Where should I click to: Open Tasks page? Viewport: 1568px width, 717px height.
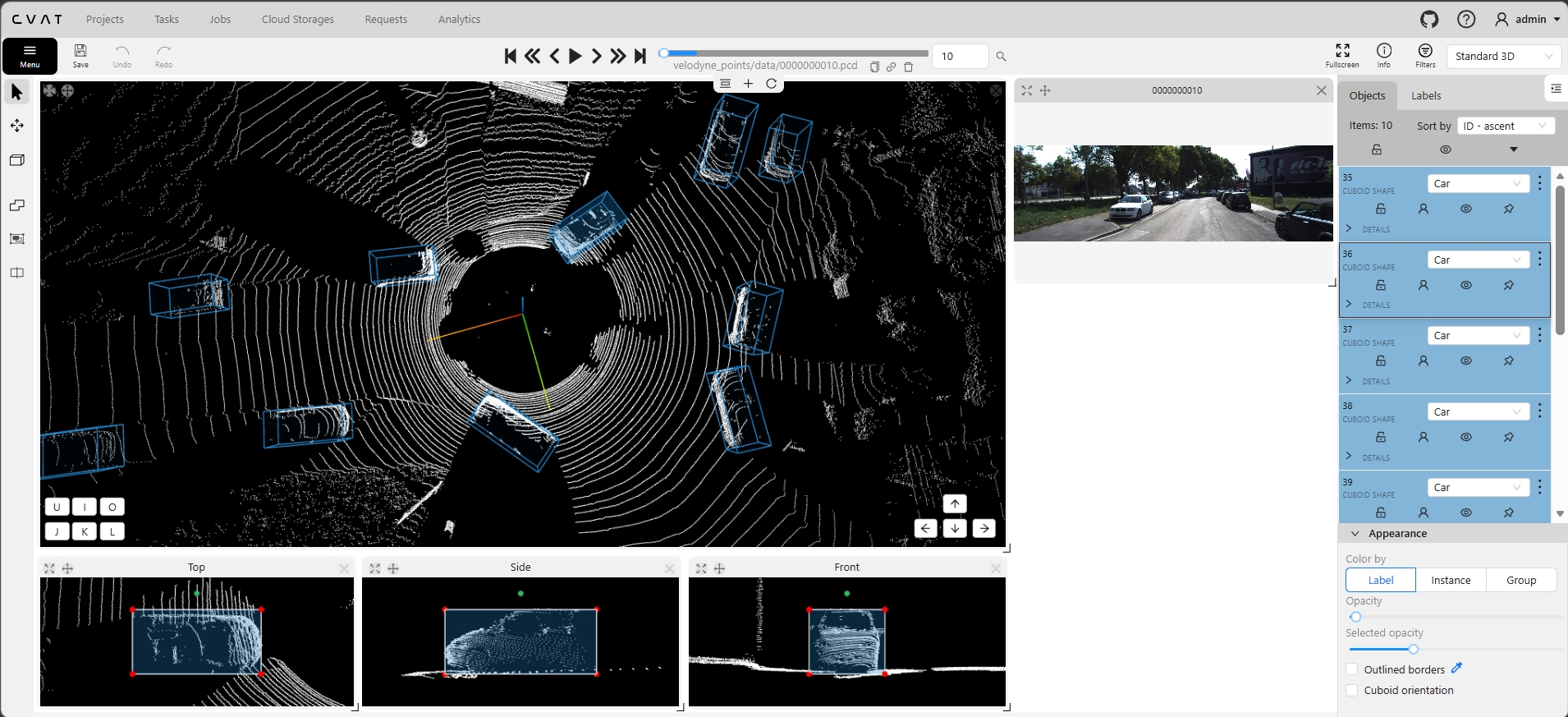[x=167, y=19]
